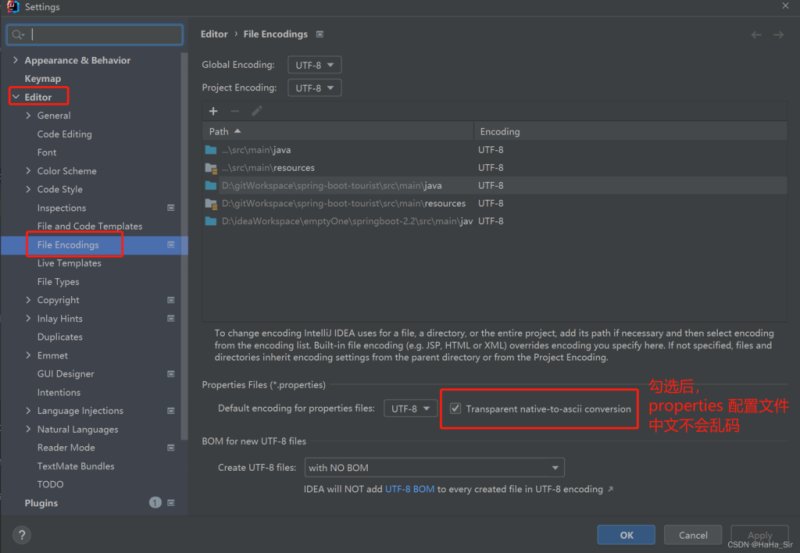800x553 pixels.
Task: Click the help question mark icon
Action: (21, 535)
